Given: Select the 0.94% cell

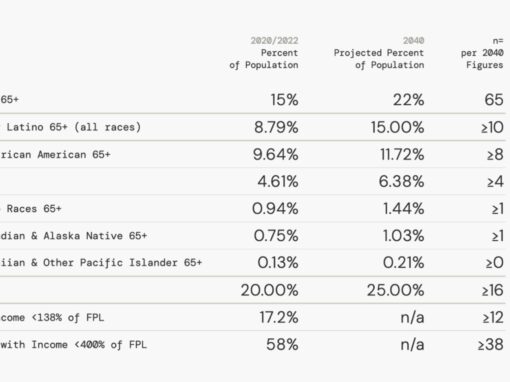Looking at the screenshot, I should coord(275,209).
